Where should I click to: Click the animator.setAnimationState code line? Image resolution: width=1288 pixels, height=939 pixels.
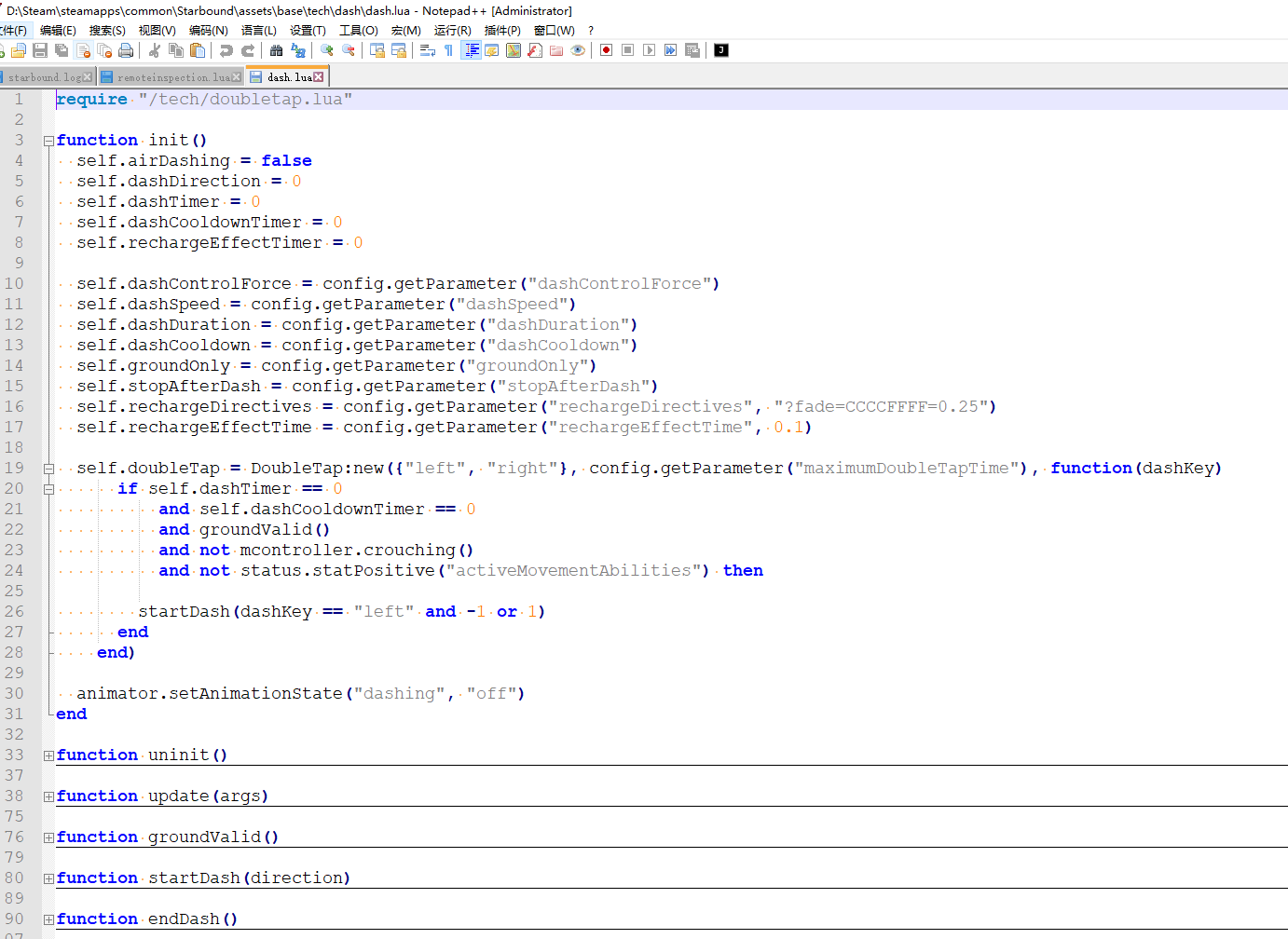[300, 694]
